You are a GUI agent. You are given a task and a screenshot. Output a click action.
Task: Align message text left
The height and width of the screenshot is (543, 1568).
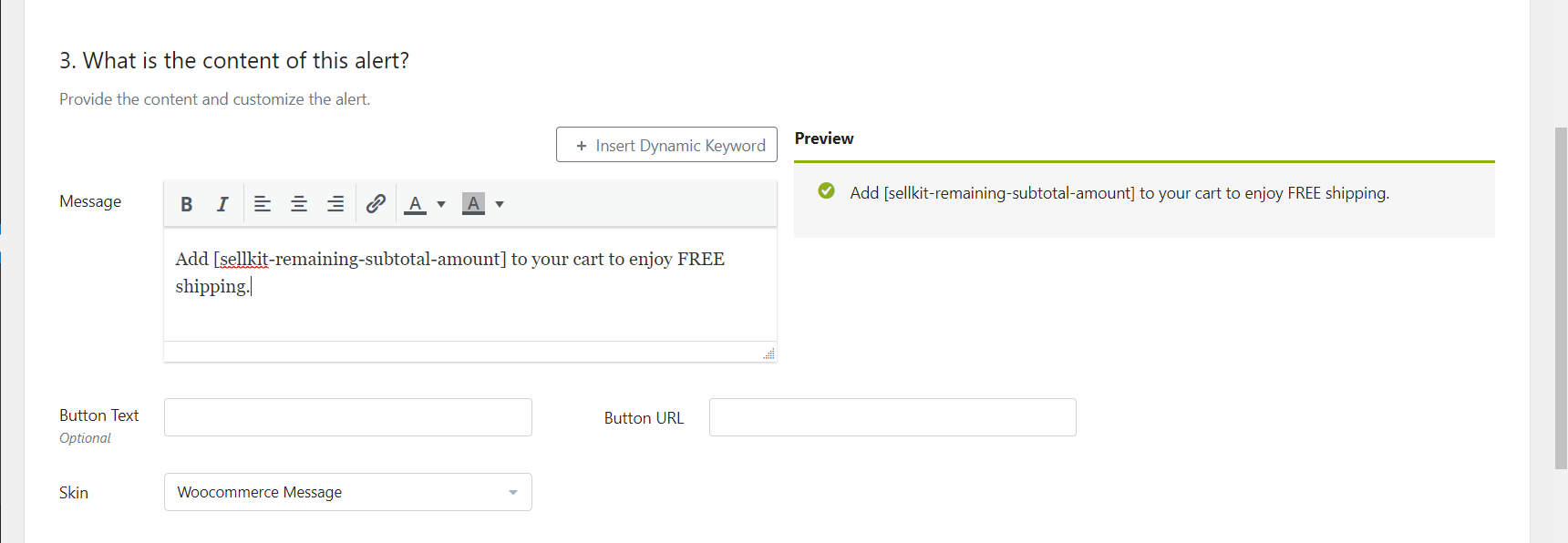[263, 204]
